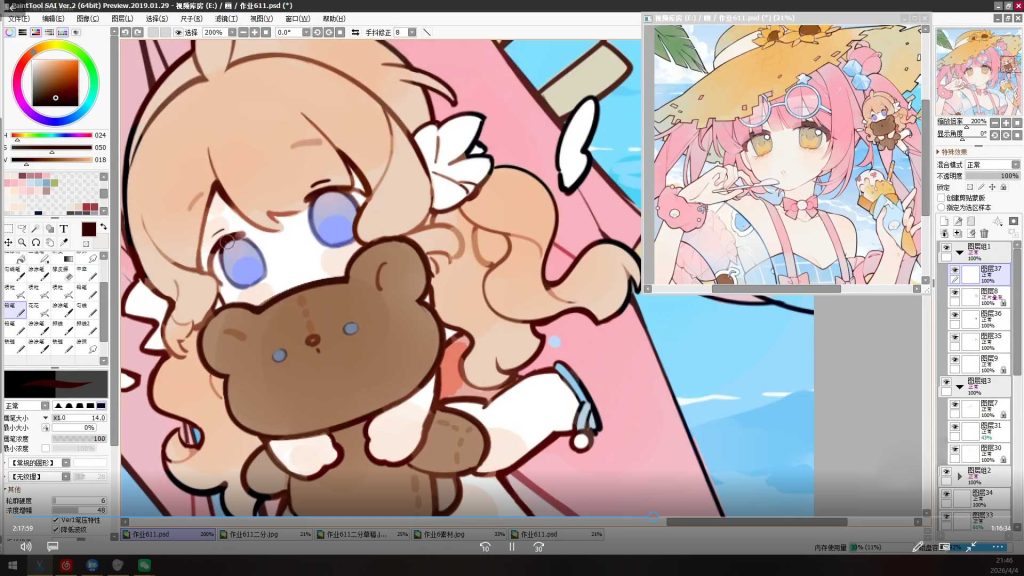Select the Eyedropper tool
The width and height of the screenshot is (1024, 576).
[63, 242]
